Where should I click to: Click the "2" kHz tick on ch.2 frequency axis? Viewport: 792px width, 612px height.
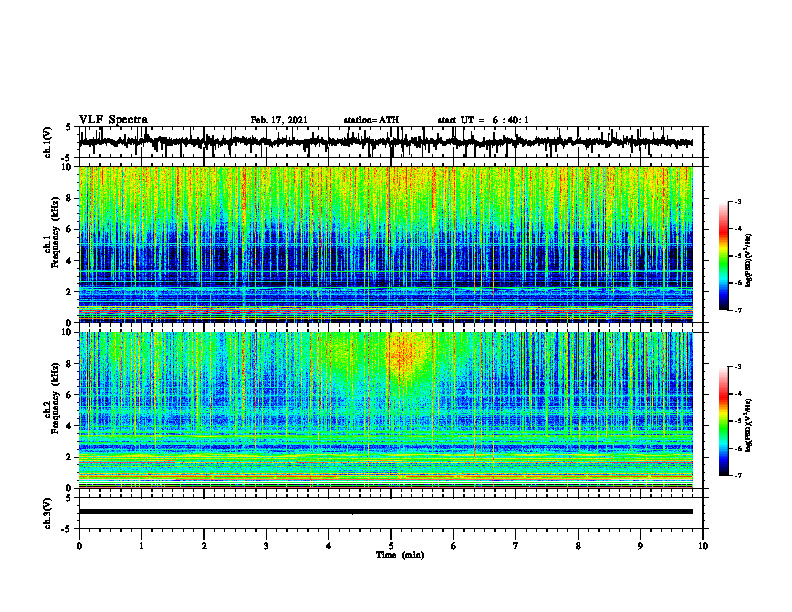coord(69,457)
